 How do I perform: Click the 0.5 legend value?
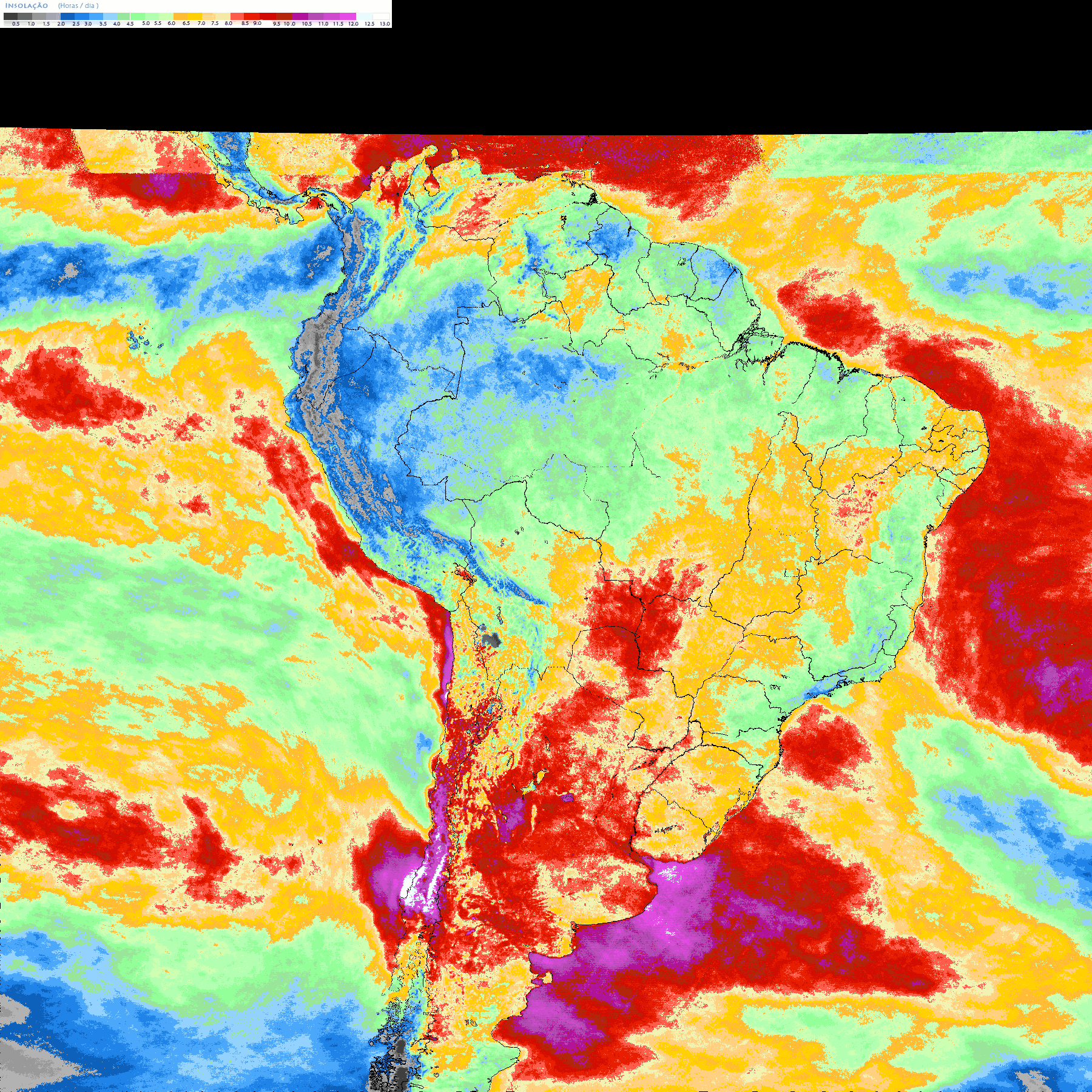(16, 24)
